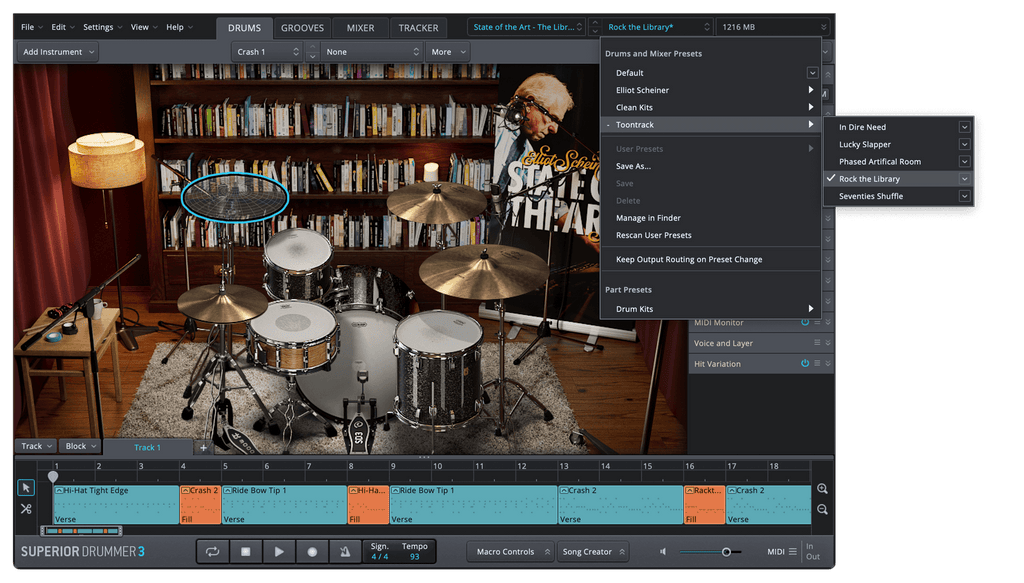This screenshot has height=583, width=1024.
Task: Open Voice and Layer options menu icon
Action: 817,343
